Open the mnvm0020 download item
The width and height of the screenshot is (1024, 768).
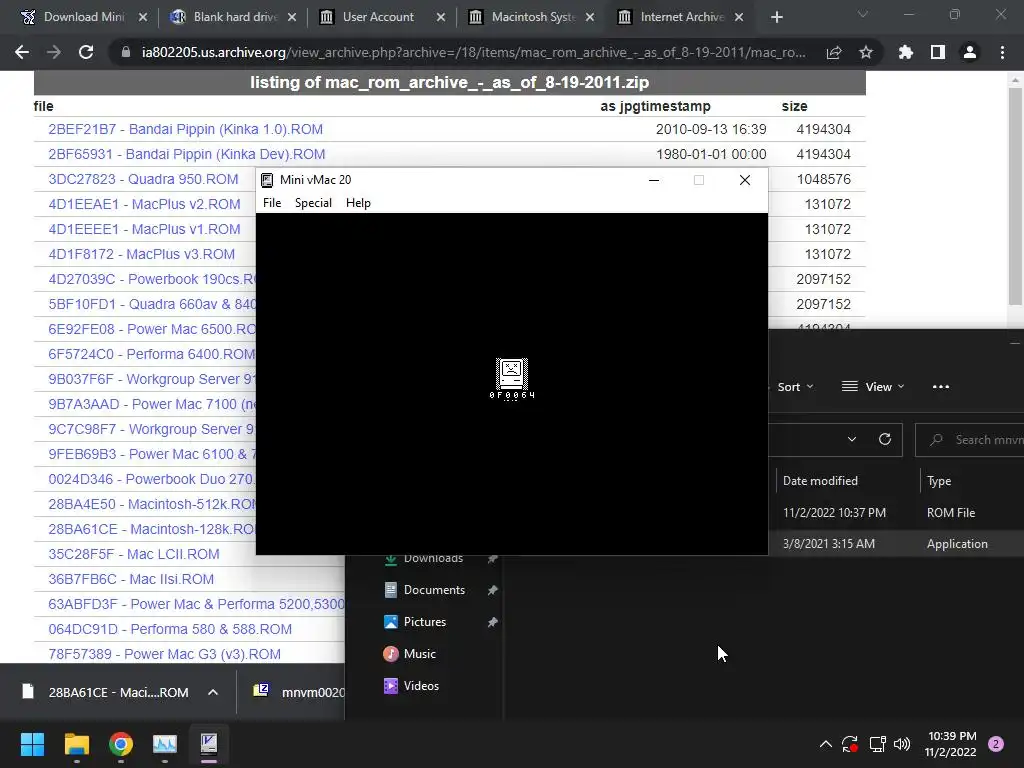pos(297,692)
